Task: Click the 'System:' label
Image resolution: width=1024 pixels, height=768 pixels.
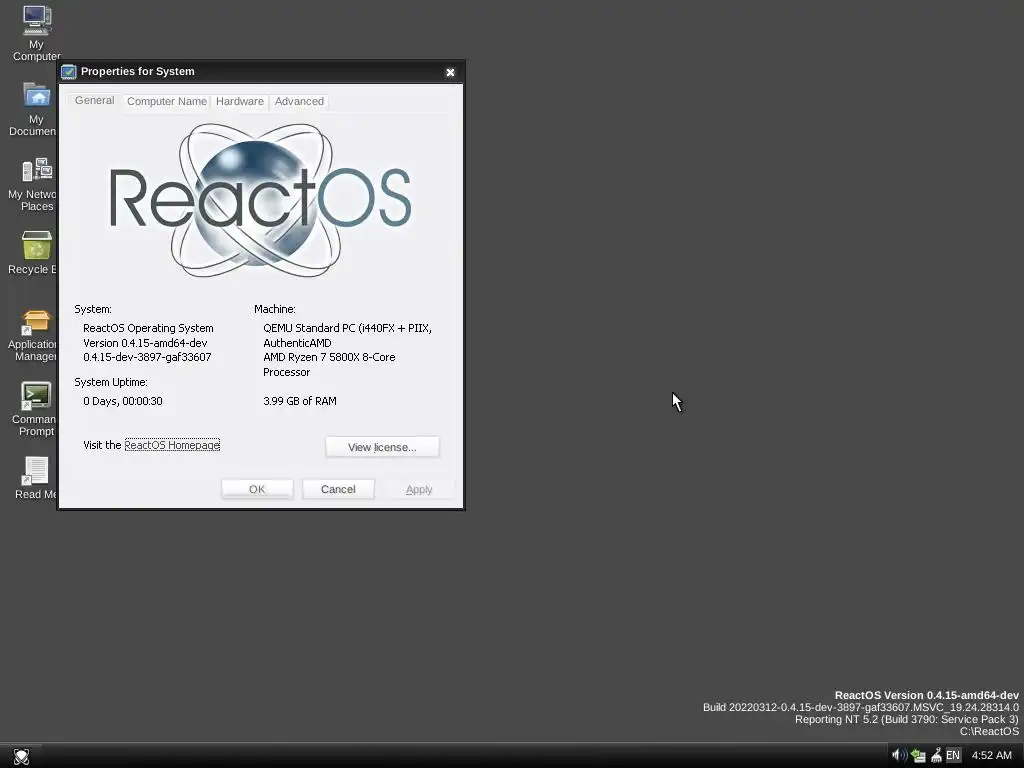Action: pos(93,309)
